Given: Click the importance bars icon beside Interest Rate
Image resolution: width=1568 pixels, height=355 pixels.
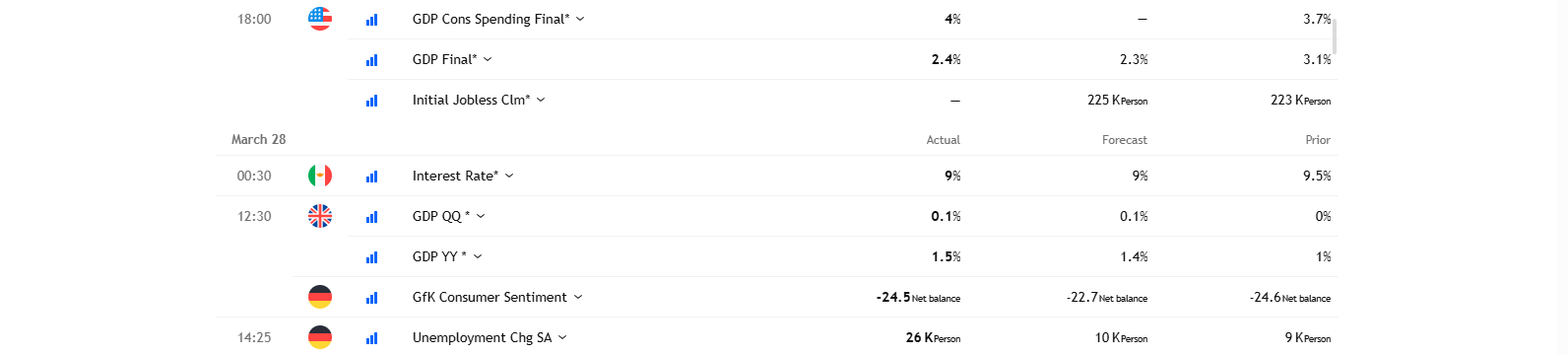Looking at the screenshot, I should tap(371, 177).
